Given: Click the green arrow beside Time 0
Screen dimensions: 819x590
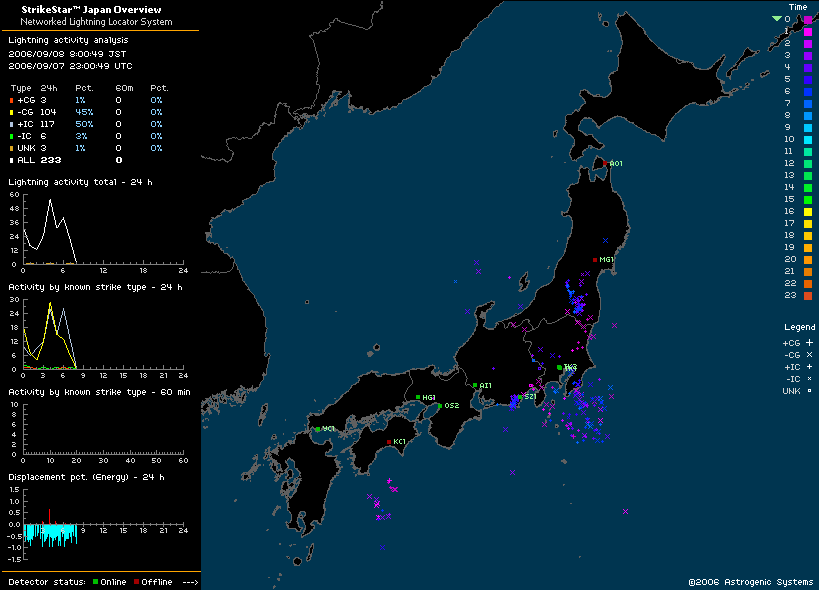Looking at the screenshot, I should [776, 19].
